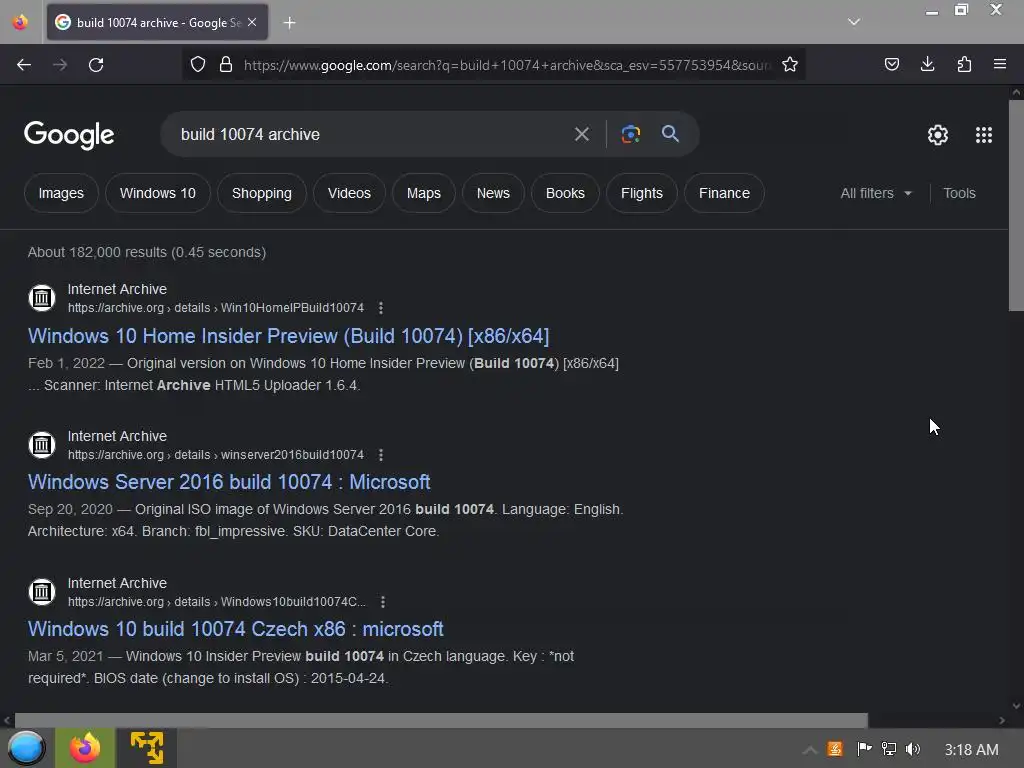Clear the Google search box
Screen dimensions: 1024x768
point(581,135)
